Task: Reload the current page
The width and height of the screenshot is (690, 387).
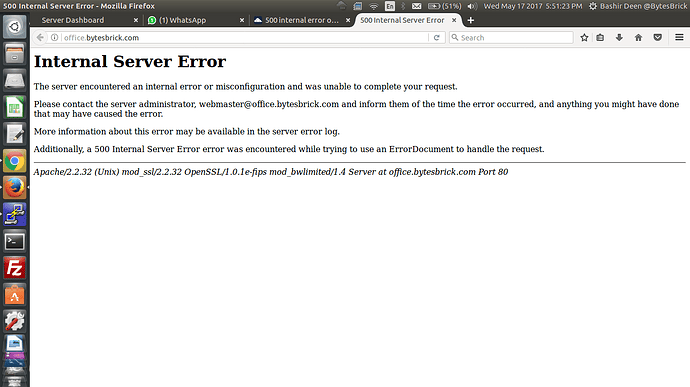Action: tap(437, 38)
